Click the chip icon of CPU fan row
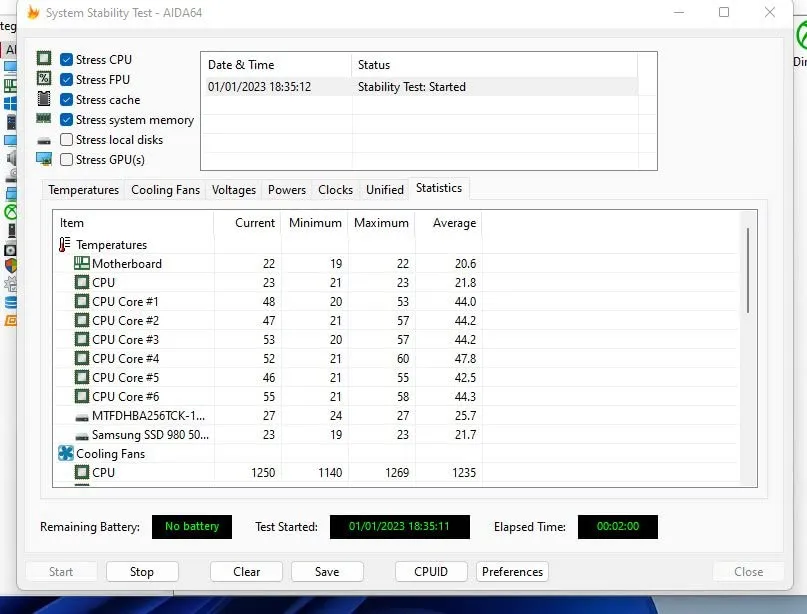807x614 pixels. point(82,472)
